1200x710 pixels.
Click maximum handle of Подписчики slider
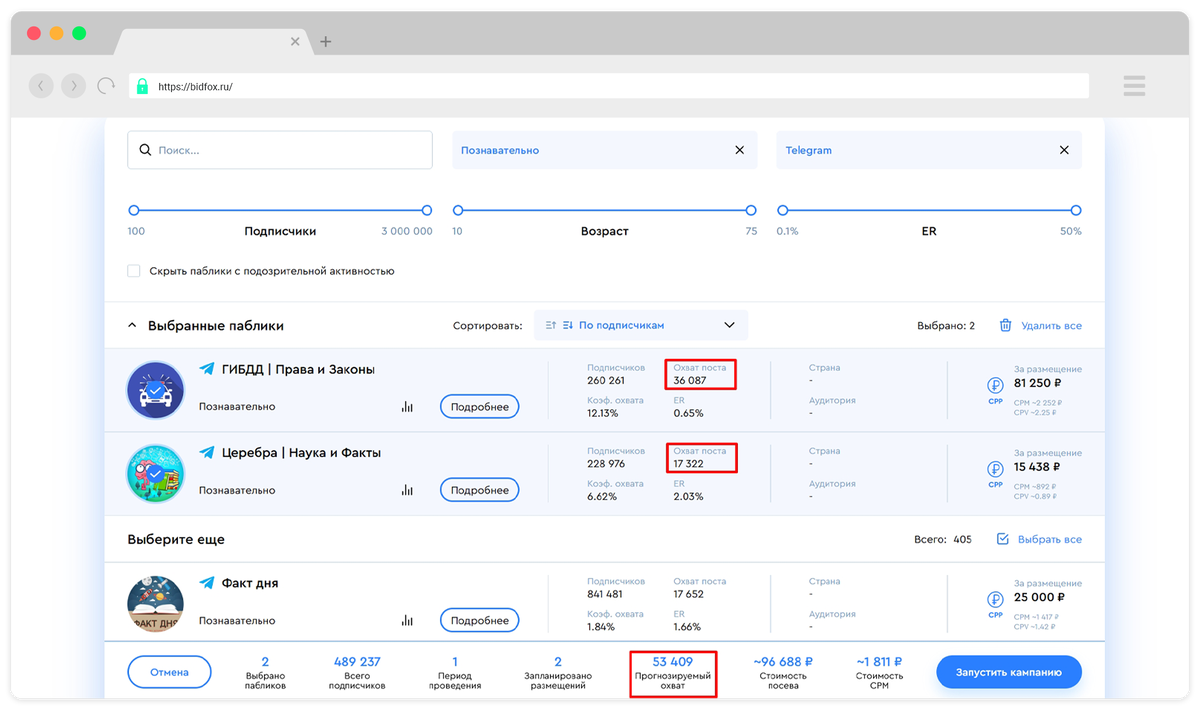pos(427,210)
